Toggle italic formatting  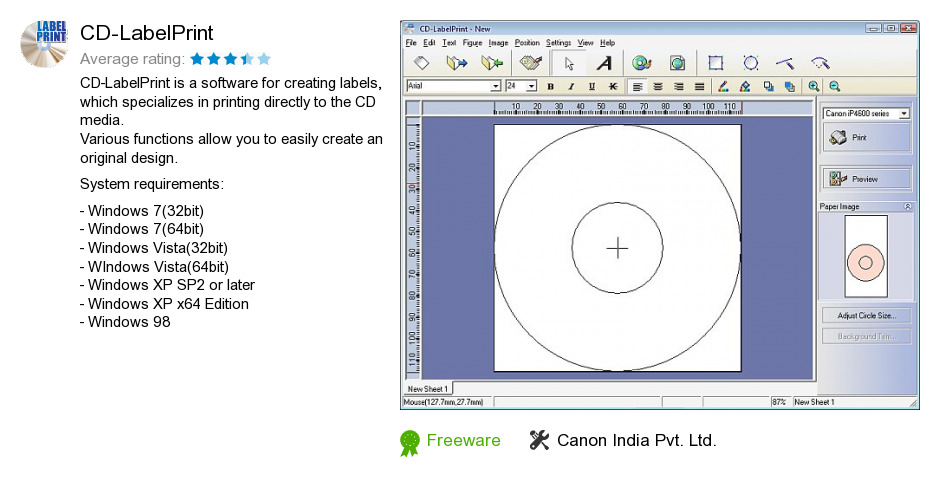pyautogui.click(x=571, y=86)
